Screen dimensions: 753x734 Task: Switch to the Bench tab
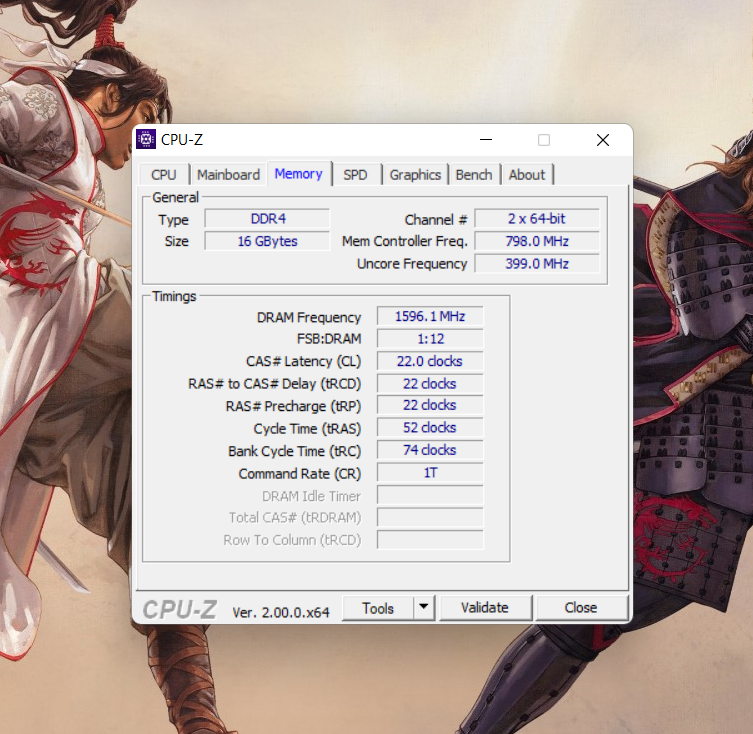pos(474,175)
